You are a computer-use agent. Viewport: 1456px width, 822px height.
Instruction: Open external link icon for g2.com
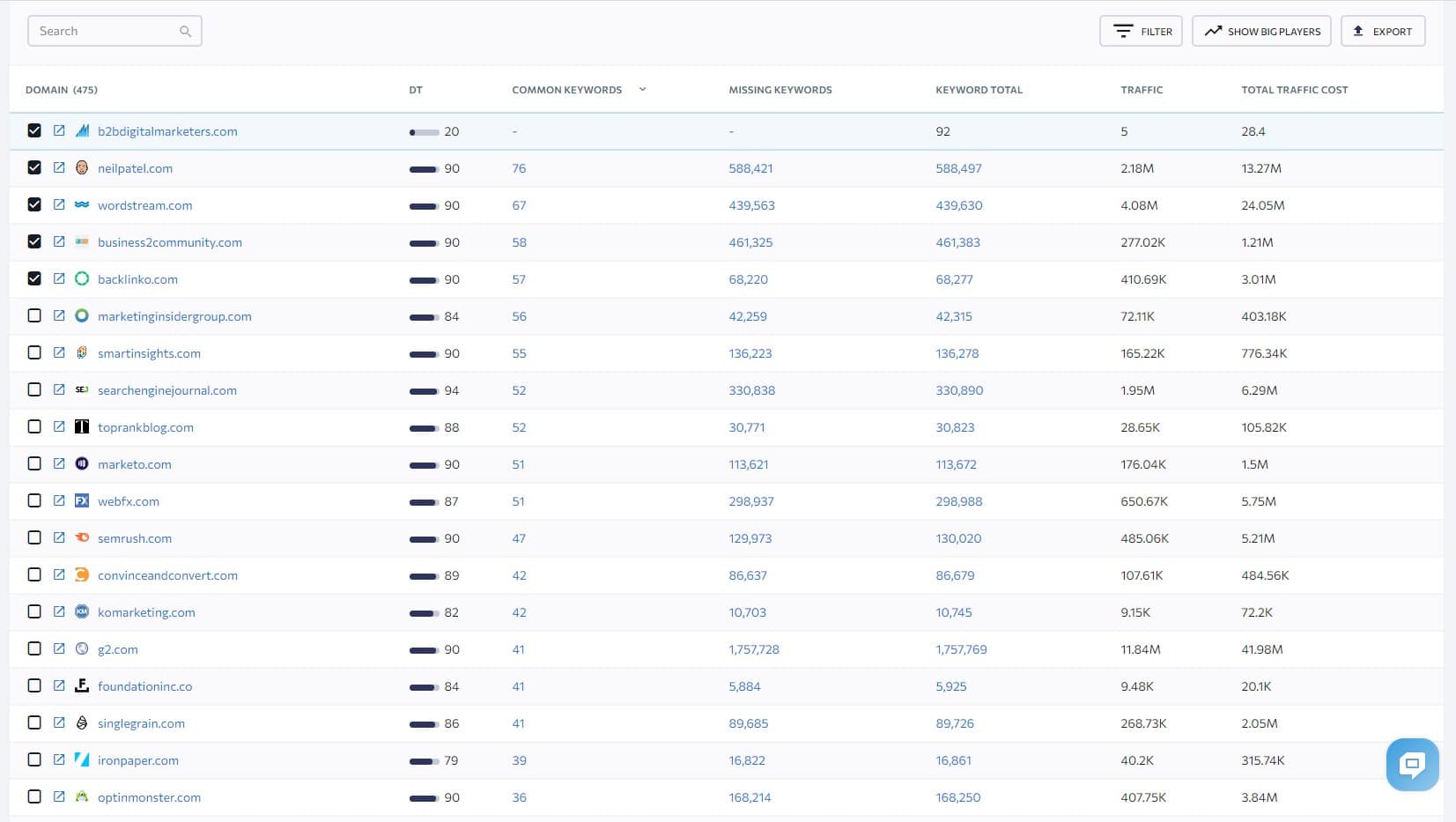pos(59,648)
